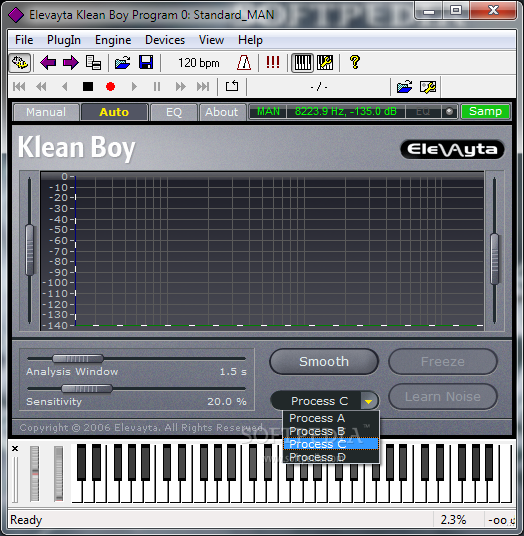Stop playback with the black square
The height and width of the screenshot is (536, 524).
click(x=88, y=86)
